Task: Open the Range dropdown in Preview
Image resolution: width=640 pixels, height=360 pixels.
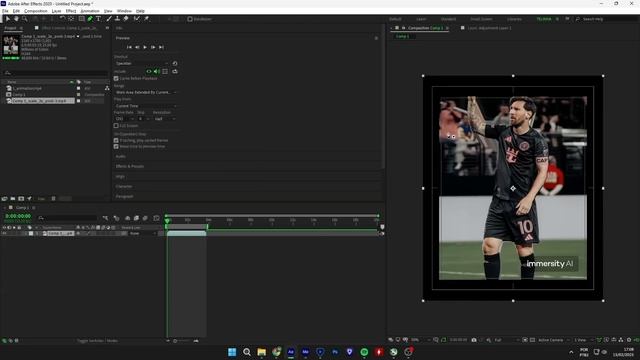Action: click(146, 92)
